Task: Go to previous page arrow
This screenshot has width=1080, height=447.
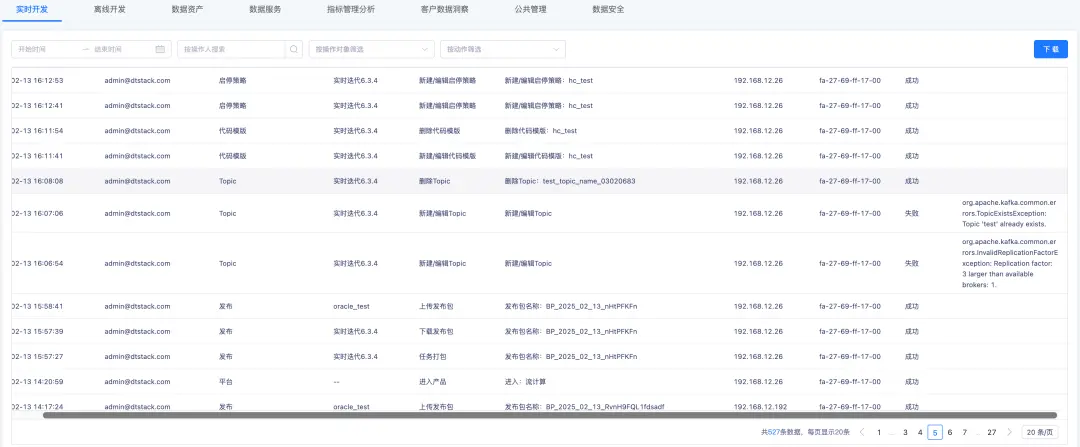Action: [x=862, y=433]
